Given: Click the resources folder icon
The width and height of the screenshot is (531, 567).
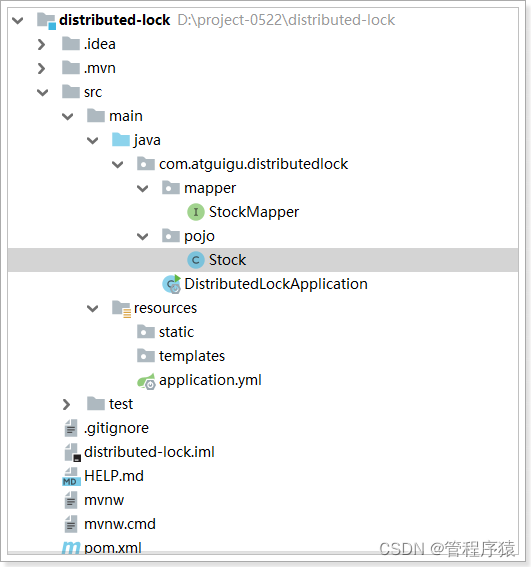Looking at the screenshot, I should click(121, 309).
